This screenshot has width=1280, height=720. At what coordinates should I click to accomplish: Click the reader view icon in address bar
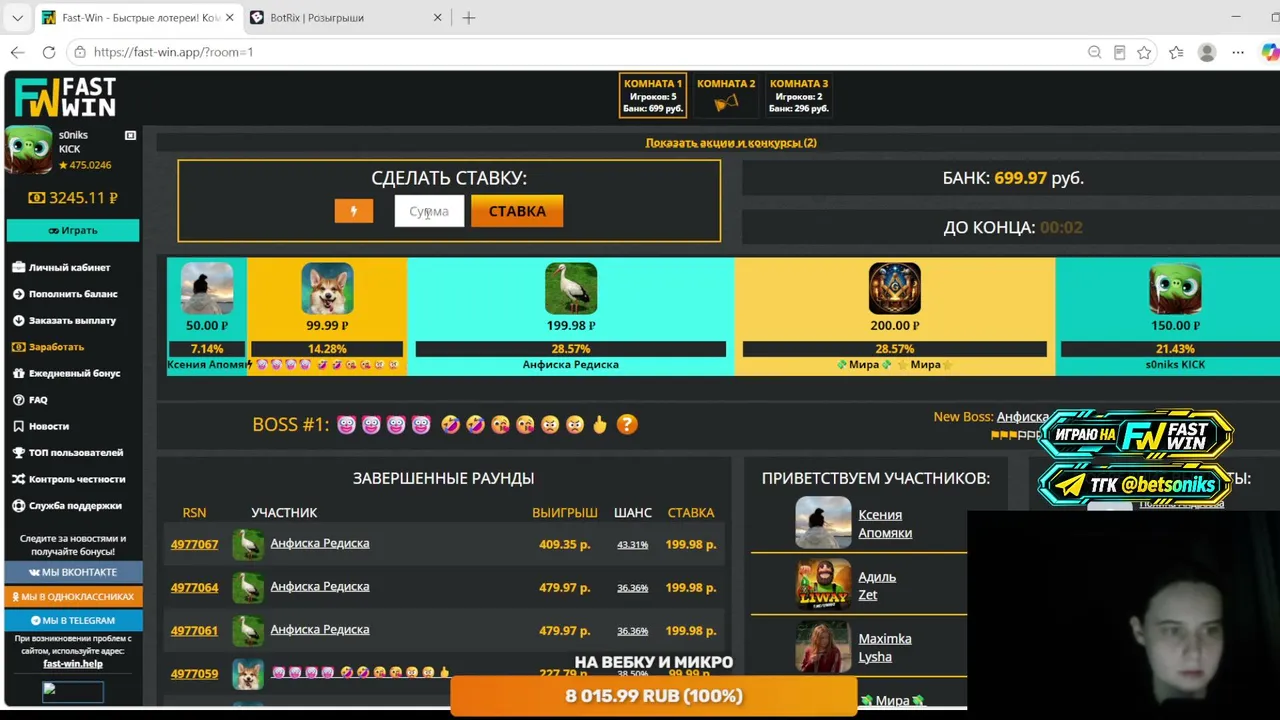click(x=1119, y=52)
